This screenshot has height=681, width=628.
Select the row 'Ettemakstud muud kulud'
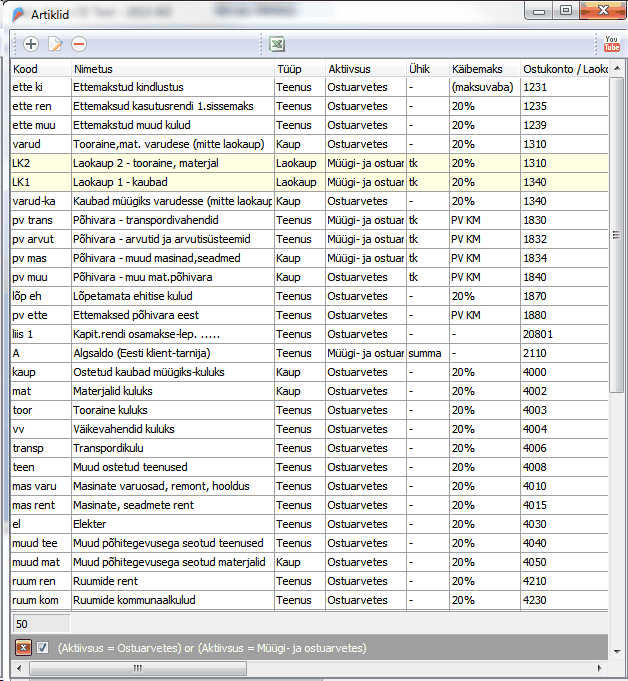click(309, 125)
